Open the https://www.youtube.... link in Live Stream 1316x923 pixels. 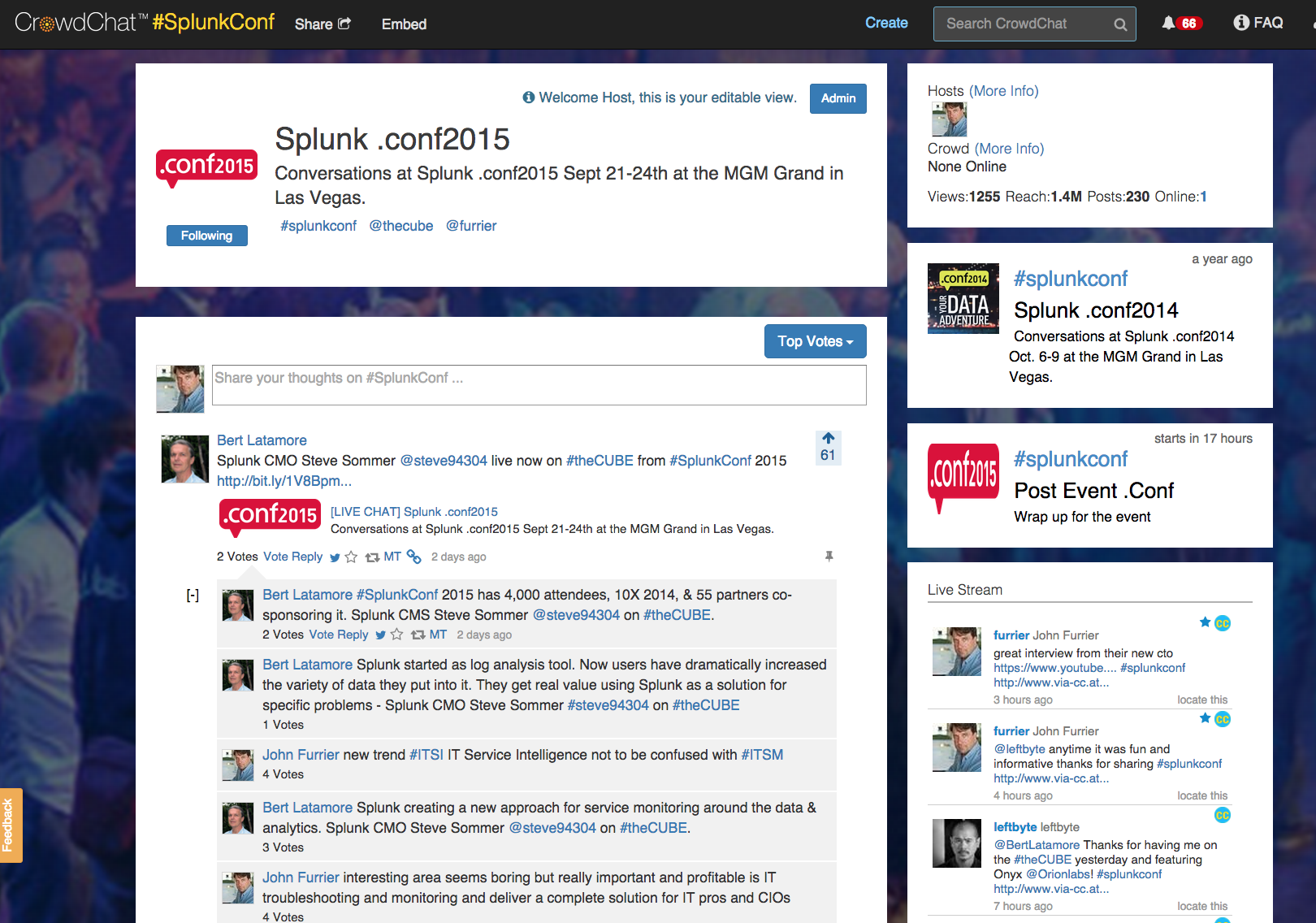pyautogui.click(x=1054, y=668)
